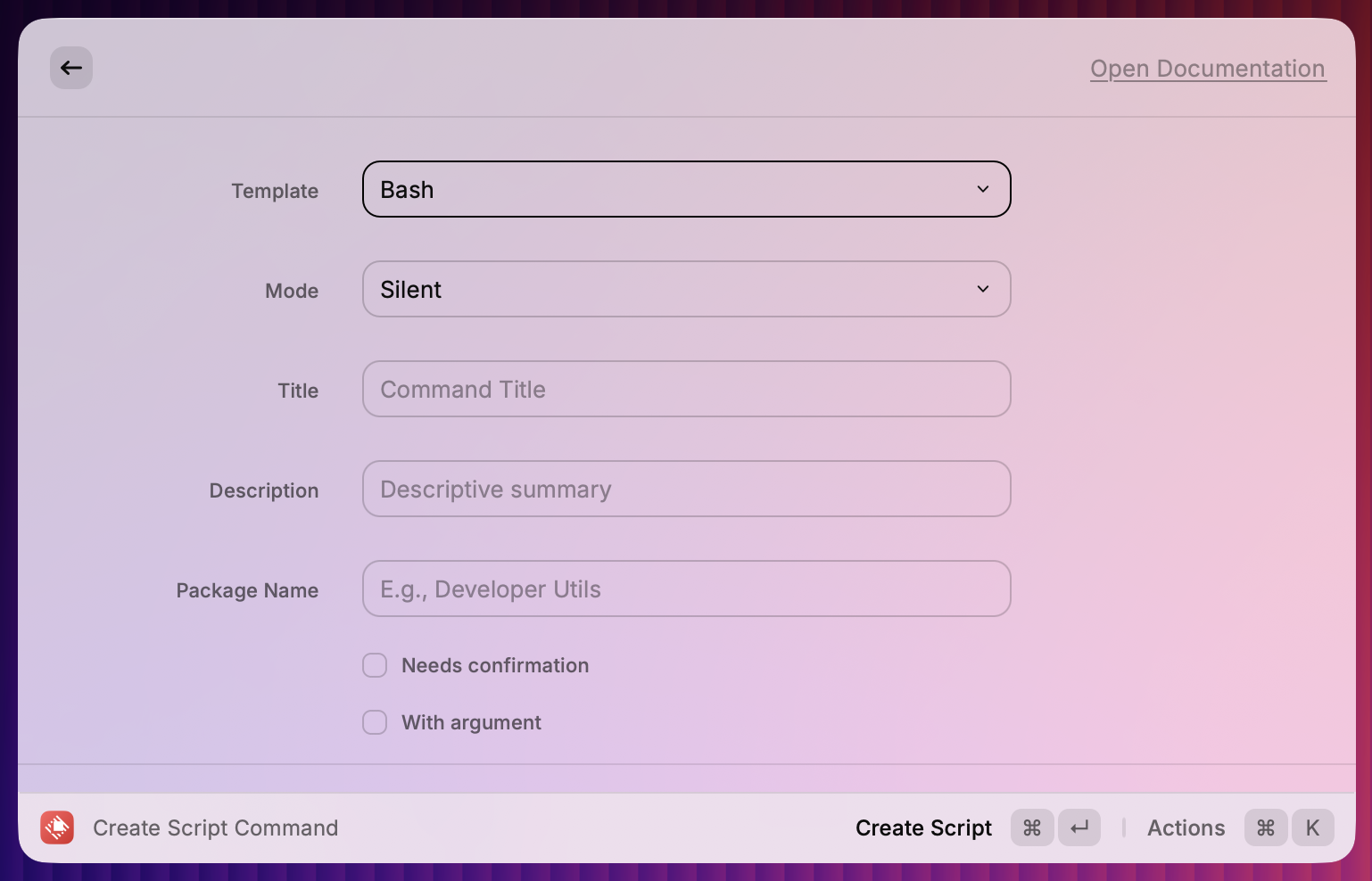Select the Package Name input field
The image size is (1372, 881).
click(x=685, y=589)
